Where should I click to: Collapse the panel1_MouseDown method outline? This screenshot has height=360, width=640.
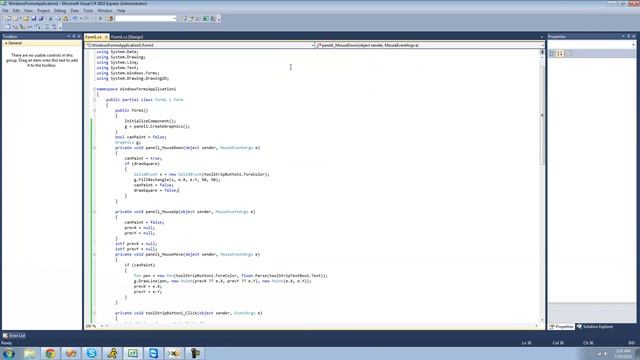[x=94, y=148]
